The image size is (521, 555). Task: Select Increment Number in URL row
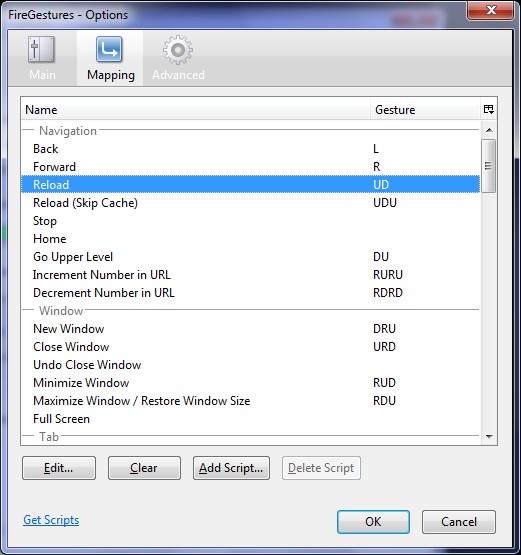[251, 275]
